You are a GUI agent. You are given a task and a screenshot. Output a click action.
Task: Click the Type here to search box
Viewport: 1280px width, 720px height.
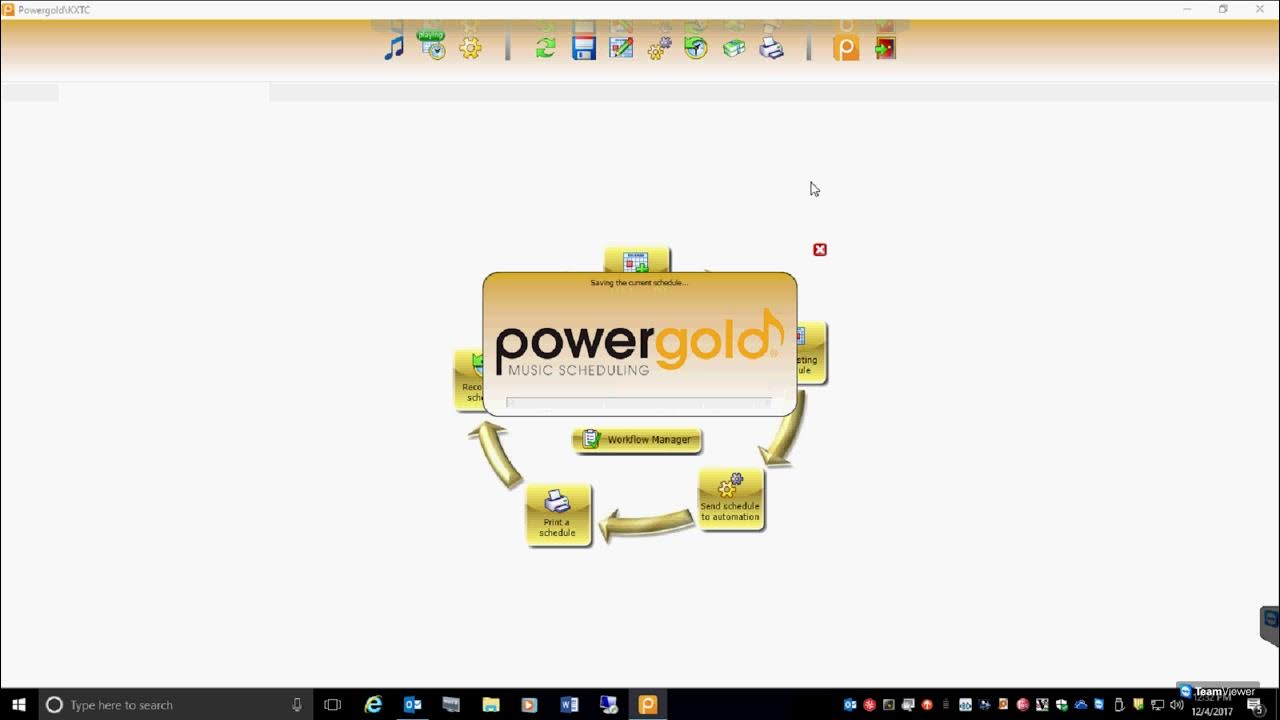pyautogui.click(x=175, y=705)
